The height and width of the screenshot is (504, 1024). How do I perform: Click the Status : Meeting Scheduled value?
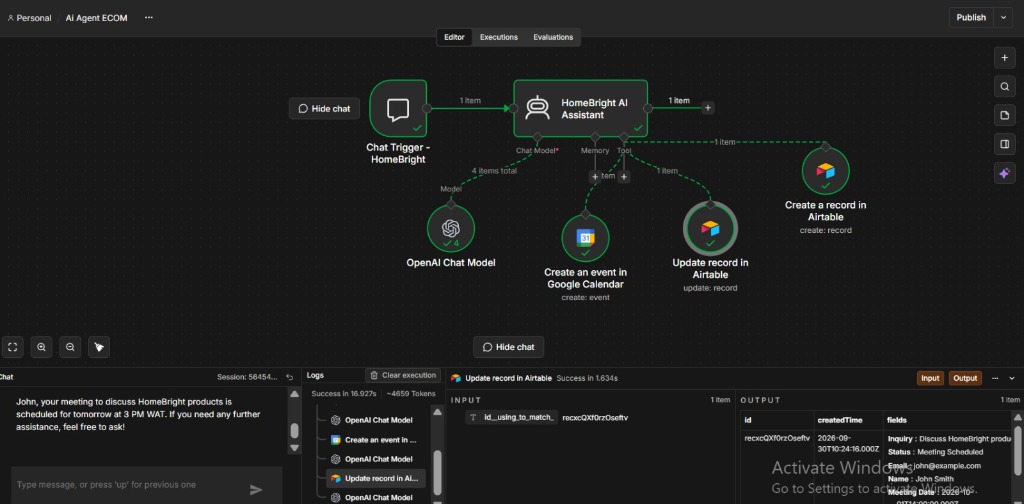click(935, 452)
